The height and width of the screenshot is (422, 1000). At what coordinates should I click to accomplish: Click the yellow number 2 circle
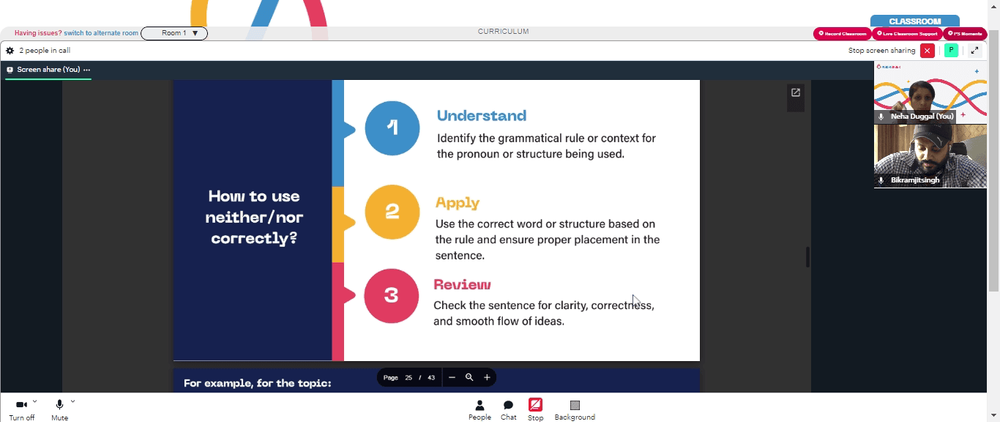click(392, 212)
